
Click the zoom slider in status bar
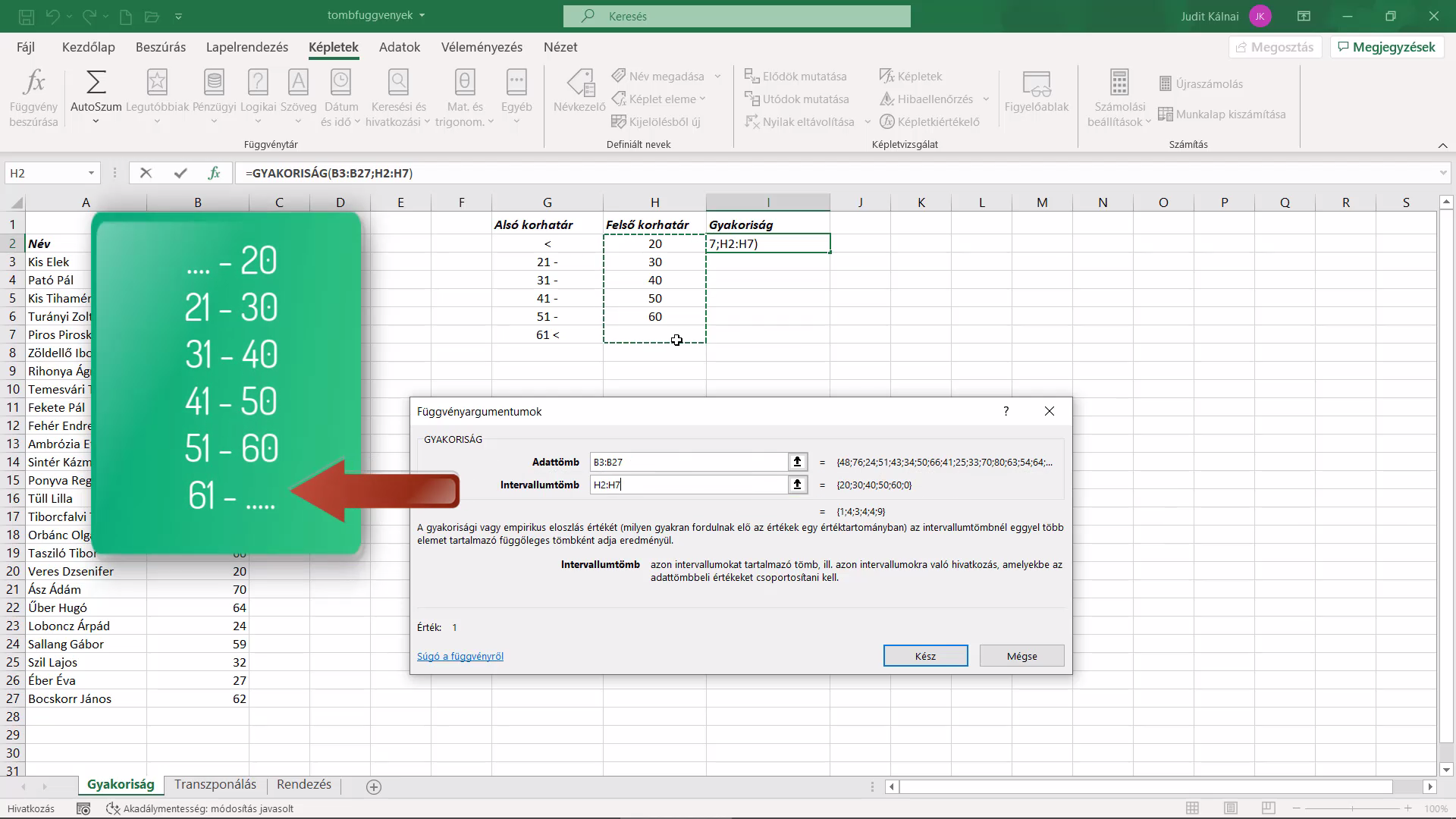(x=1352, y=808)
